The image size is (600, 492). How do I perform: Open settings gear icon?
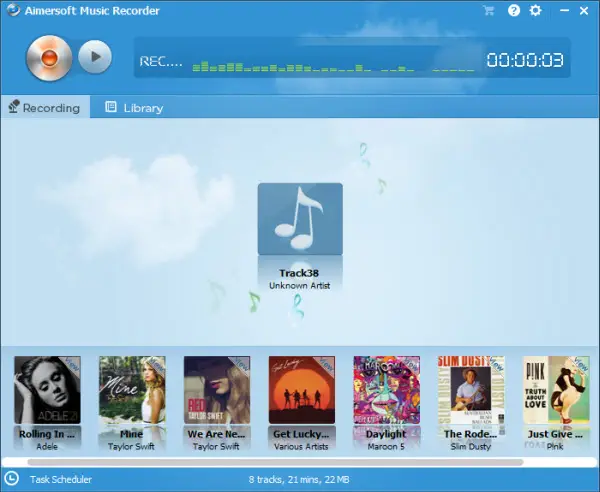point(535,10)
